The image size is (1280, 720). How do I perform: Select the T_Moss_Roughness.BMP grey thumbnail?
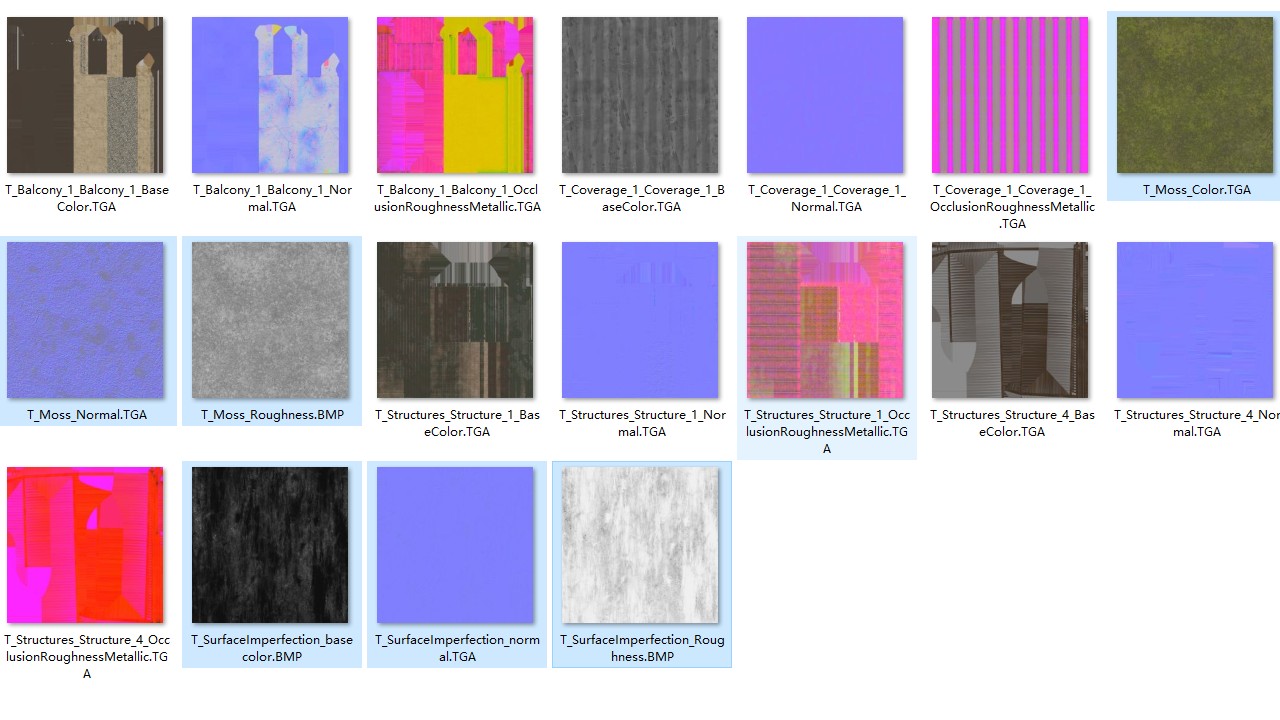click(x=270, y=320)
